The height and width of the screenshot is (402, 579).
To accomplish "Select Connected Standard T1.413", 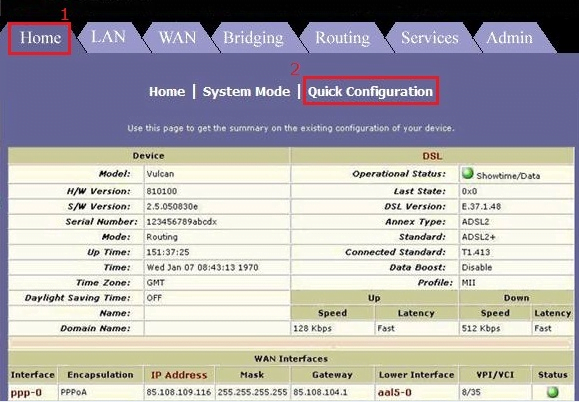I will click(476, 252).
